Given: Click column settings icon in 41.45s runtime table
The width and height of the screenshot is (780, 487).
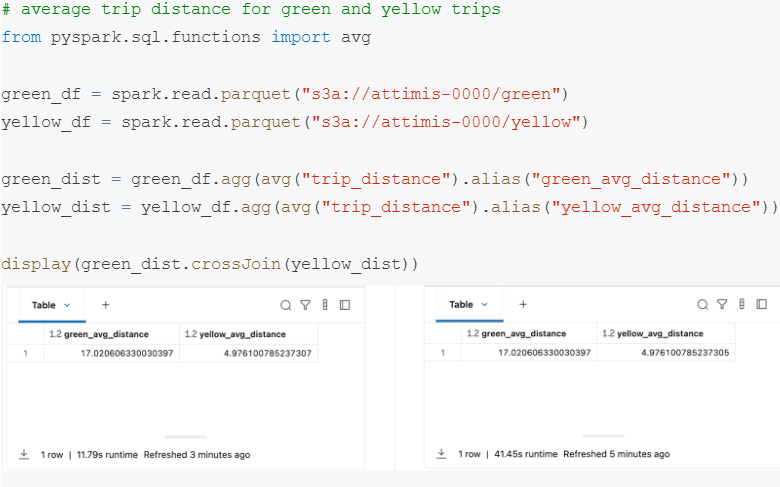Looking at the screenshot, I should pyautogui.click(x=741, y=305).
